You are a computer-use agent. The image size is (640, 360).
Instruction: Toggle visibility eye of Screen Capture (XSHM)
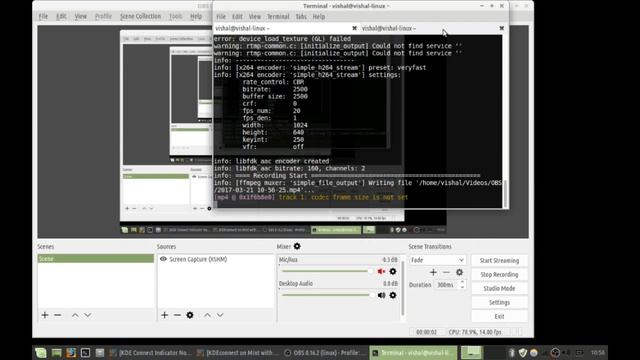click(163, 259)
